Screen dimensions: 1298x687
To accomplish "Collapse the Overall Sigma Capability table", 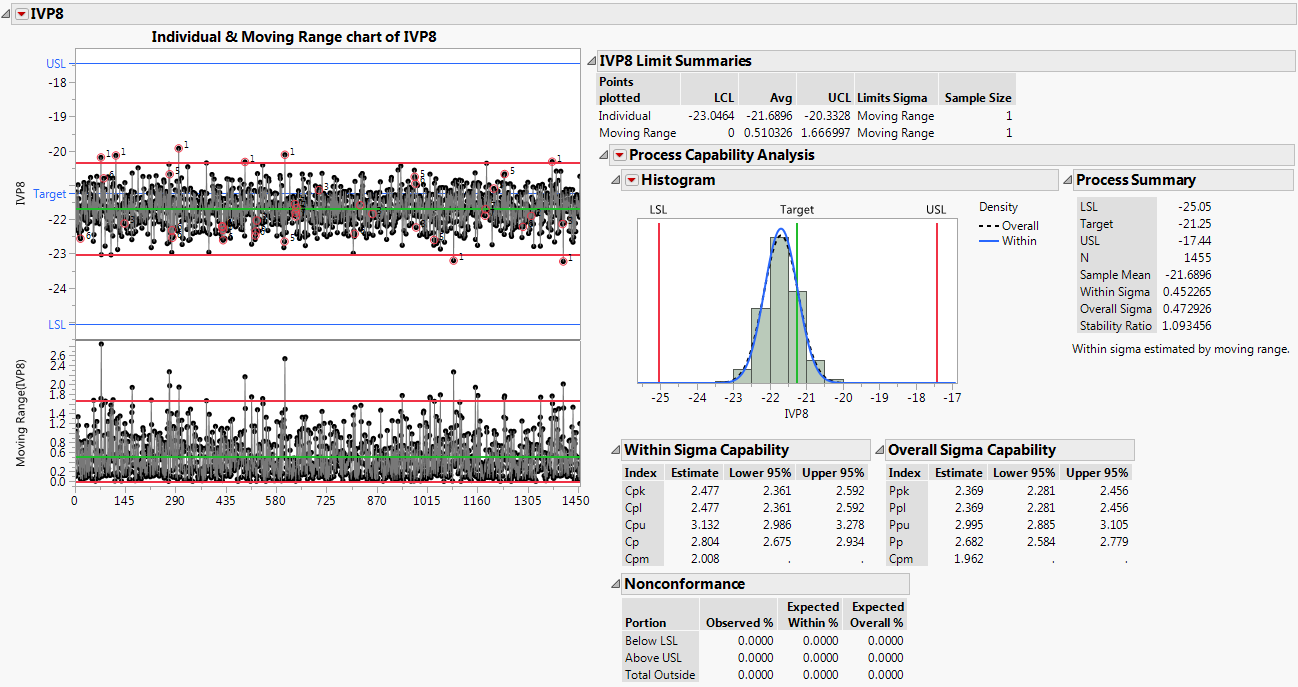I will [x=880, y=451].
